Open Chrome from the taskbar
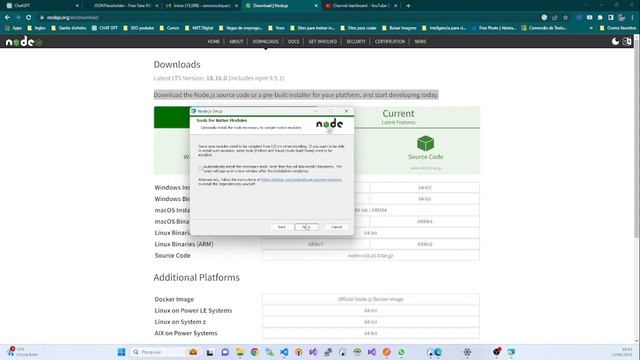Viewport: 640px width, 360px height. pyautogui.click(x=255, y=352)
